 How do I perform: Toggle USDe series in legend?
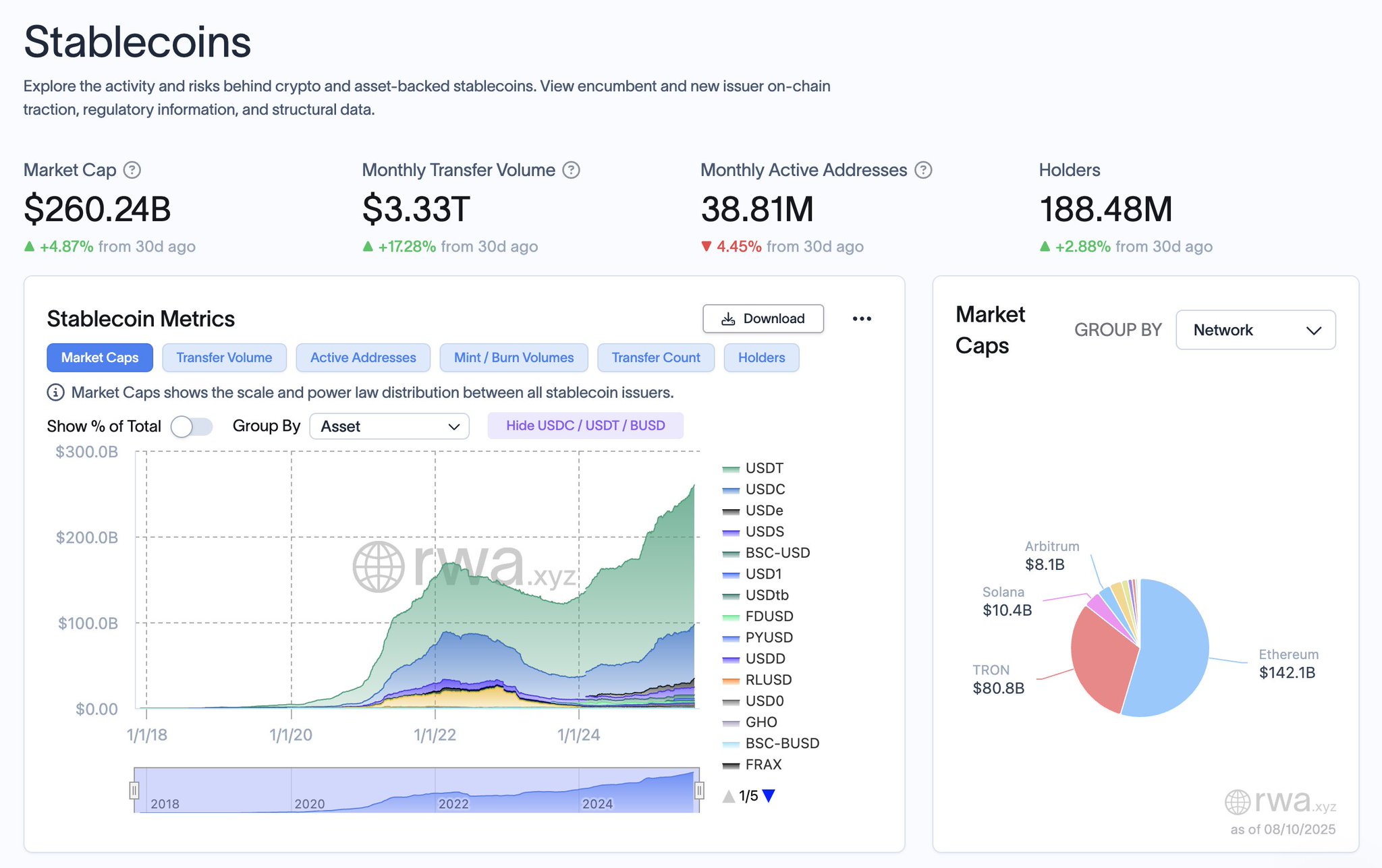point(752,511)
